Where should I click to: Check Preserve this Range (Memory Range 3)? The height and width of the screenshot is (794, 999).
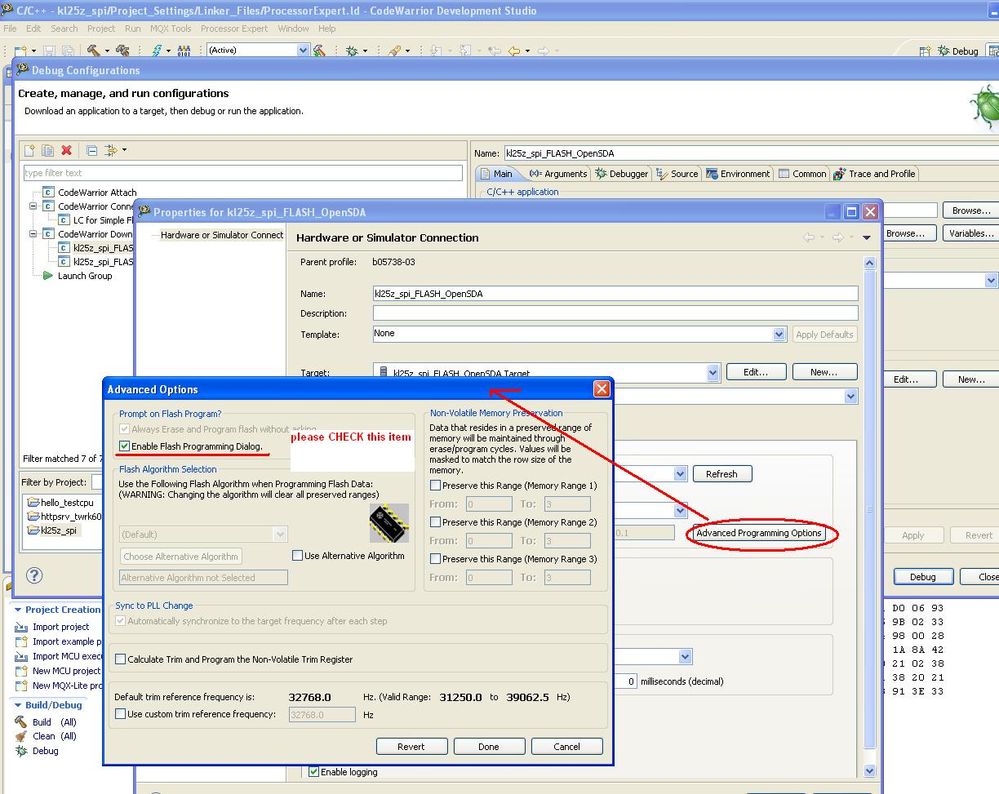click(435, 559)
